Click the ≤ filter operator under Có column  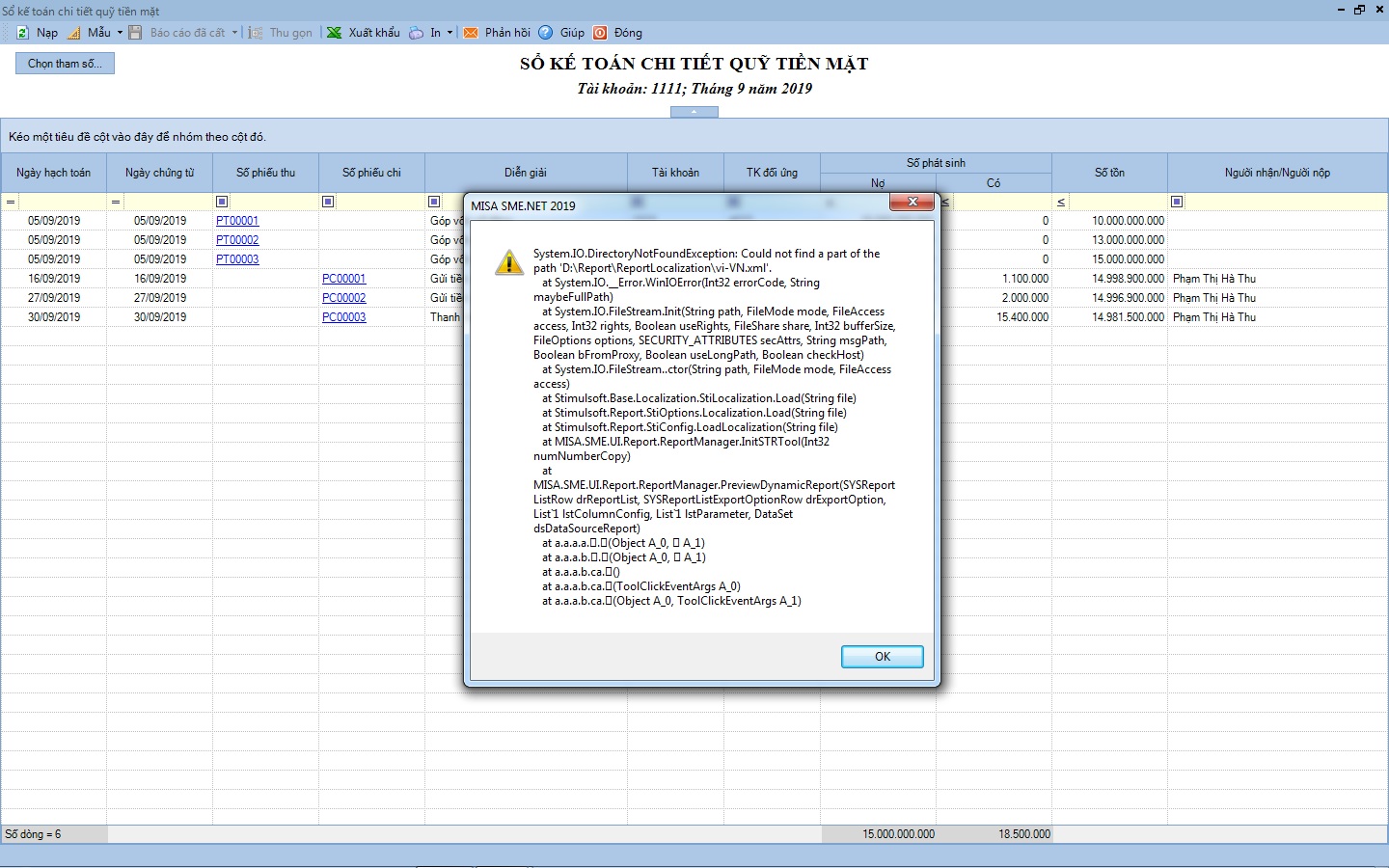945,202
